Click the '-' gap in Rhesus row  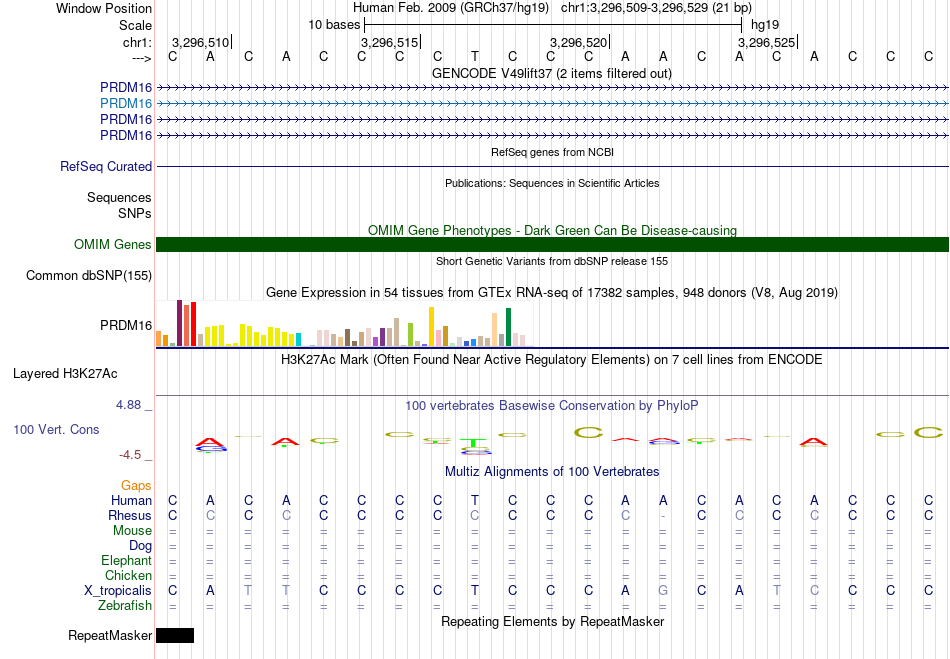point(663,516)
